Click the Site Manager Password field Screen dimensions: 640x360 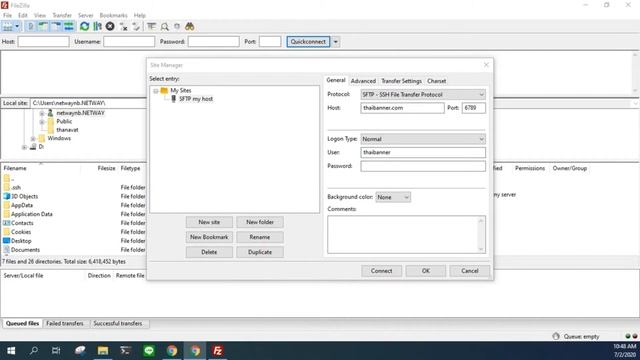click(423, 166)
